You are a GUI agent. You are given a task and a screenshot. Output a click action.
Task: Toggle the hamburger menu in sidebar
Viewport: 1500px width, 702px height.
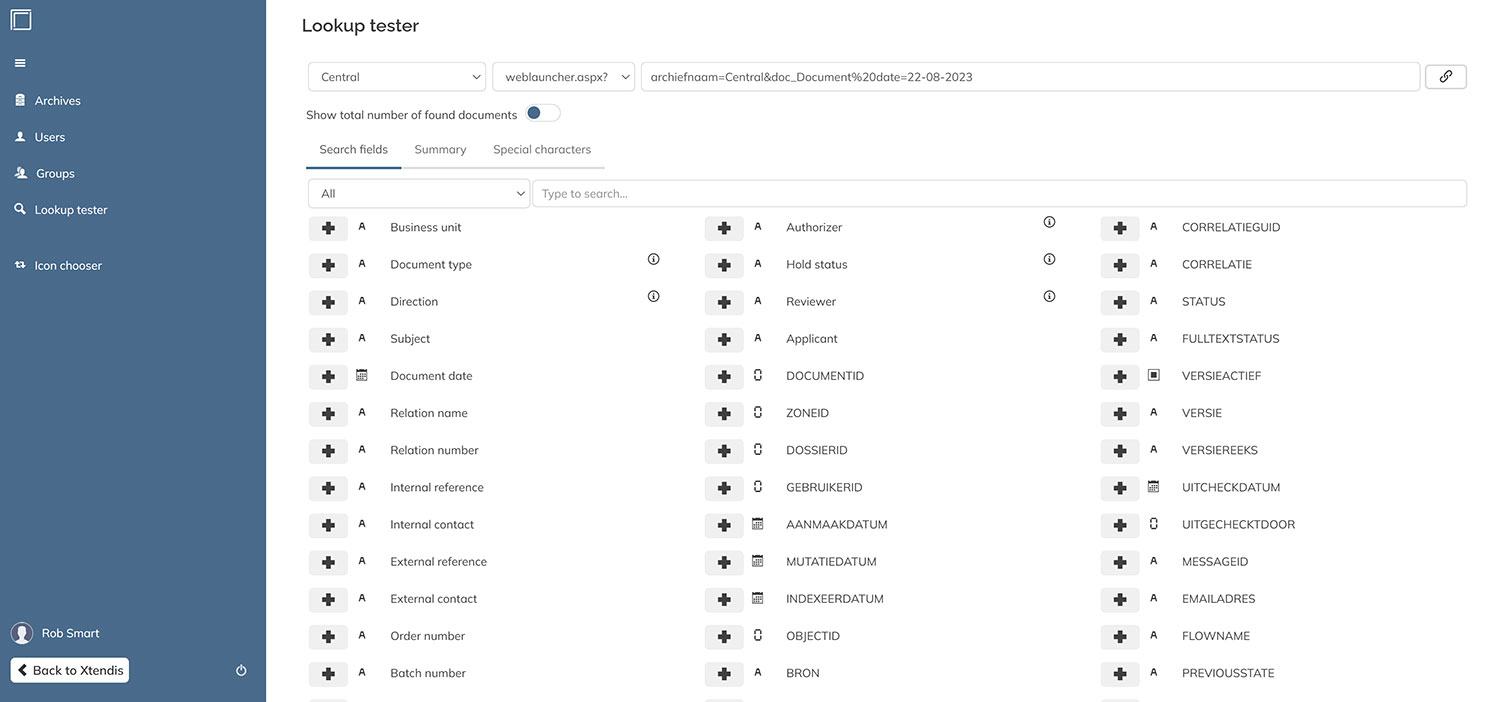20,63
